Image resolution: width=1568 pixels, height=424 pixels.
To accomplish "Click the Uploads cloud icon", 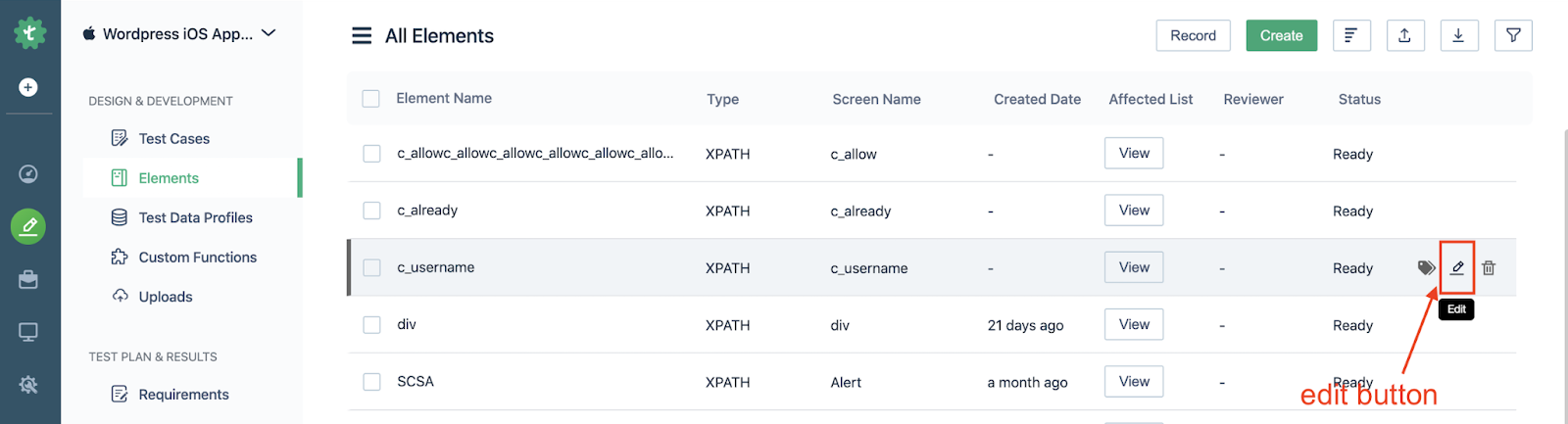I will [x=120, y=296].
